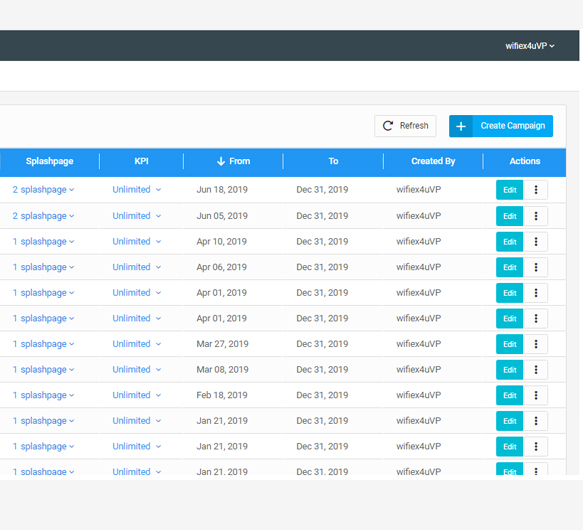Click the sort arrow in From column header
This screenshot has width=583, height=530.
221,161
